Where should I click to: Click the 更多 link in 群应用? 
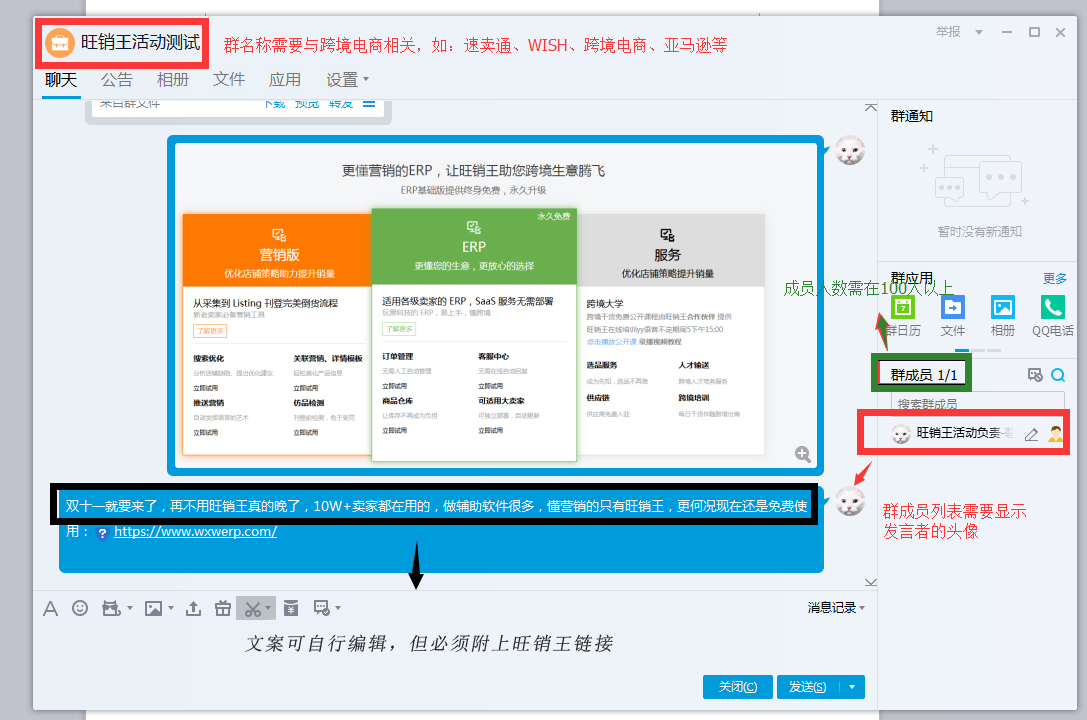pyautogui.click(x=1054, y=279)
